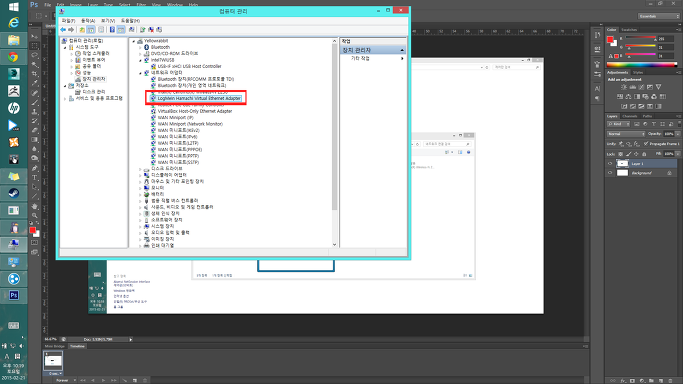The image size is (683, 384).
Task: Select the Move tool in Photoshop toolbox
Action: (34, 36)
